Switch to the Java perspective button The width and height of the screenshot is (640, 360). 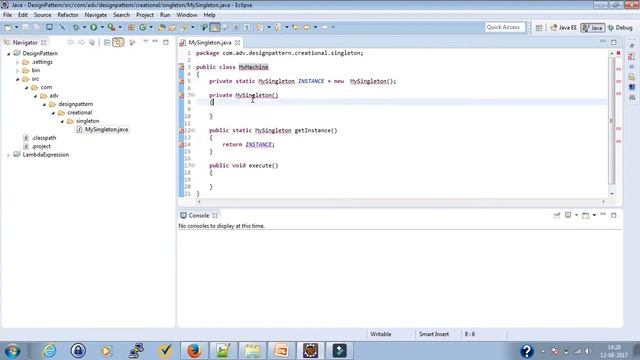[x=593, y=28]
